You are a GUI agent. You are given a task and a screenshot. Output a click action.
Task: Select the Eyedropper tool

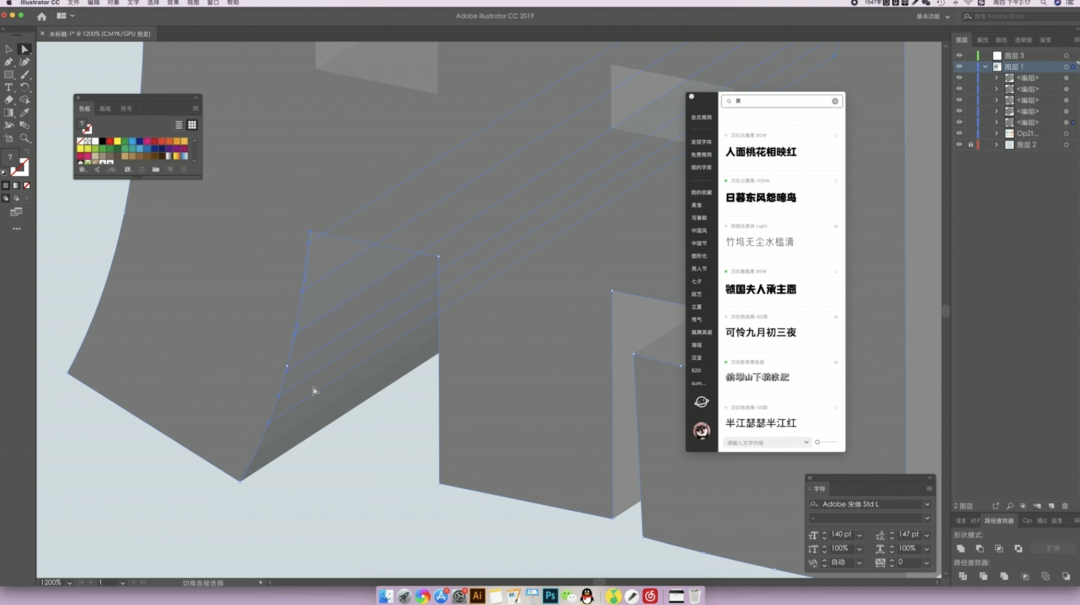25,113
